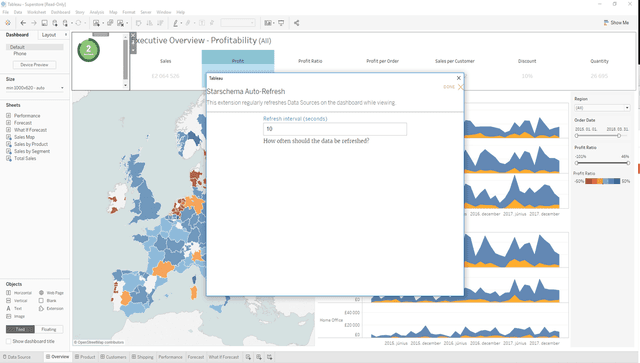Click the Profit Ratio slider right handle

click(628, 163)
